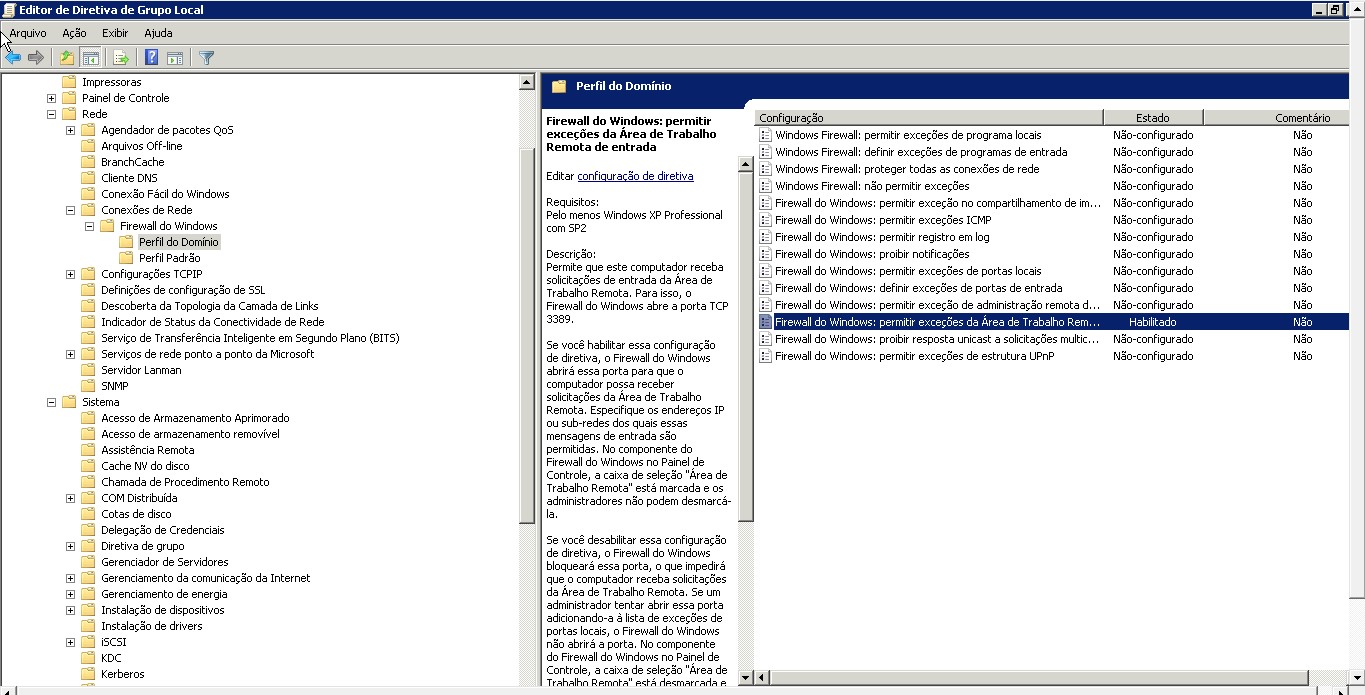Click the folder icon next to 'Perfil Padrão'

[126, 258]
